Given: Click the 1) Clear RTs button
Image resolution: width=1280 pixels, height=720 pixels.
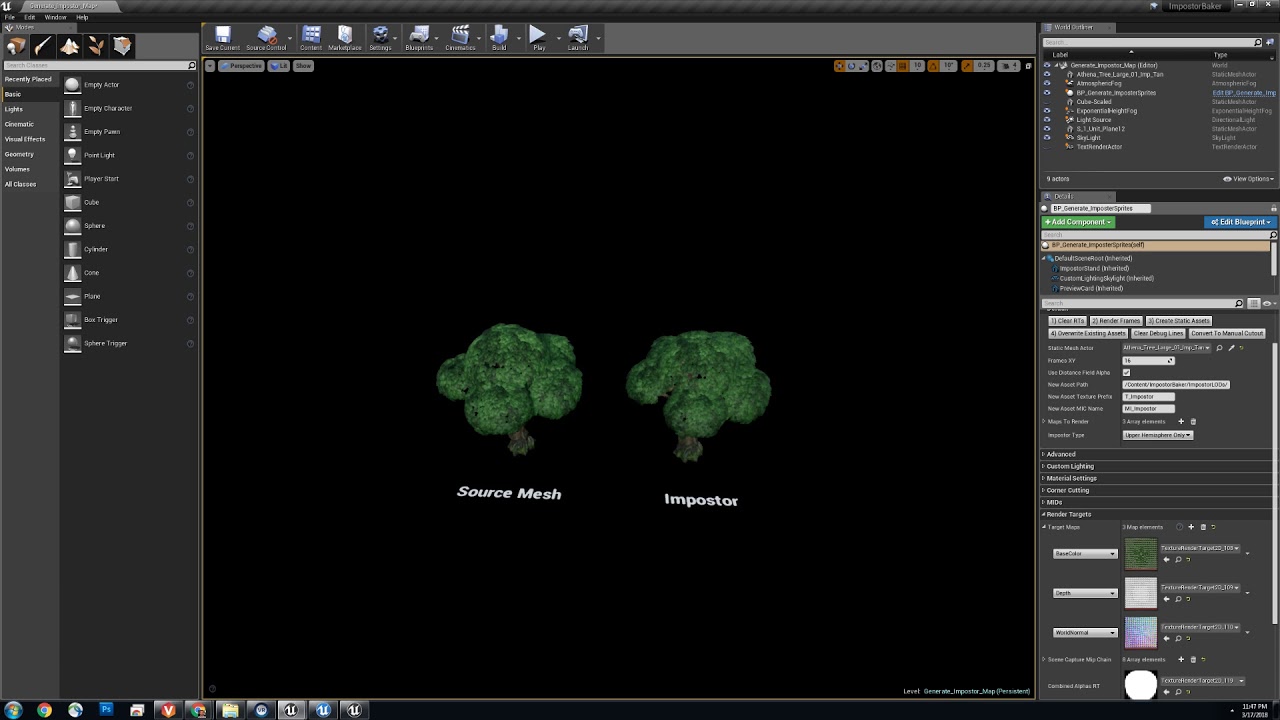Looking at the screenshot, I should [1067, 321].
